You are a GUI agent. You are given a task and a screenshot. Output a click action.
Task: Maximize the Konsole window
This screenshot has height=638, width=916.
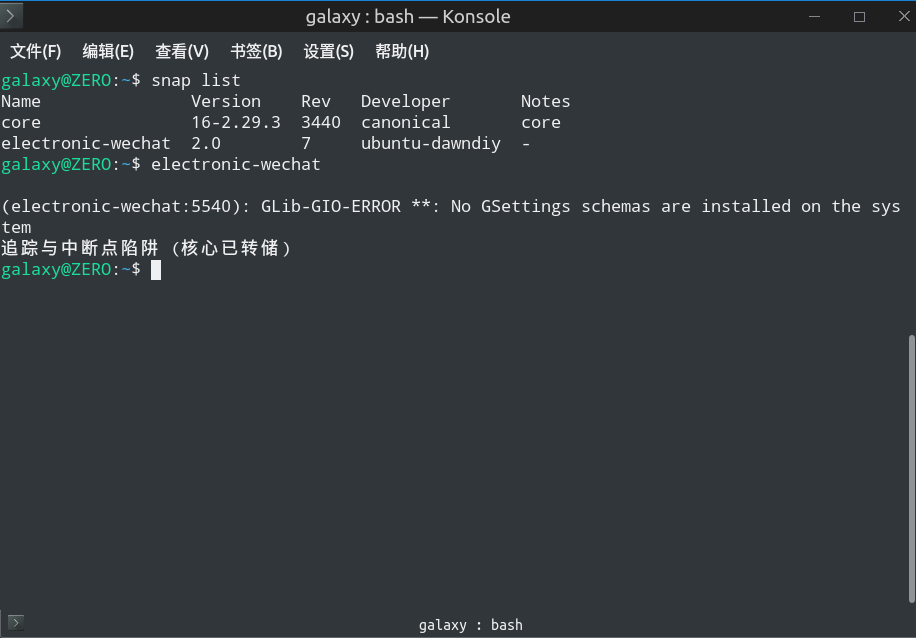pyautogui.click(x=859, y=16)
